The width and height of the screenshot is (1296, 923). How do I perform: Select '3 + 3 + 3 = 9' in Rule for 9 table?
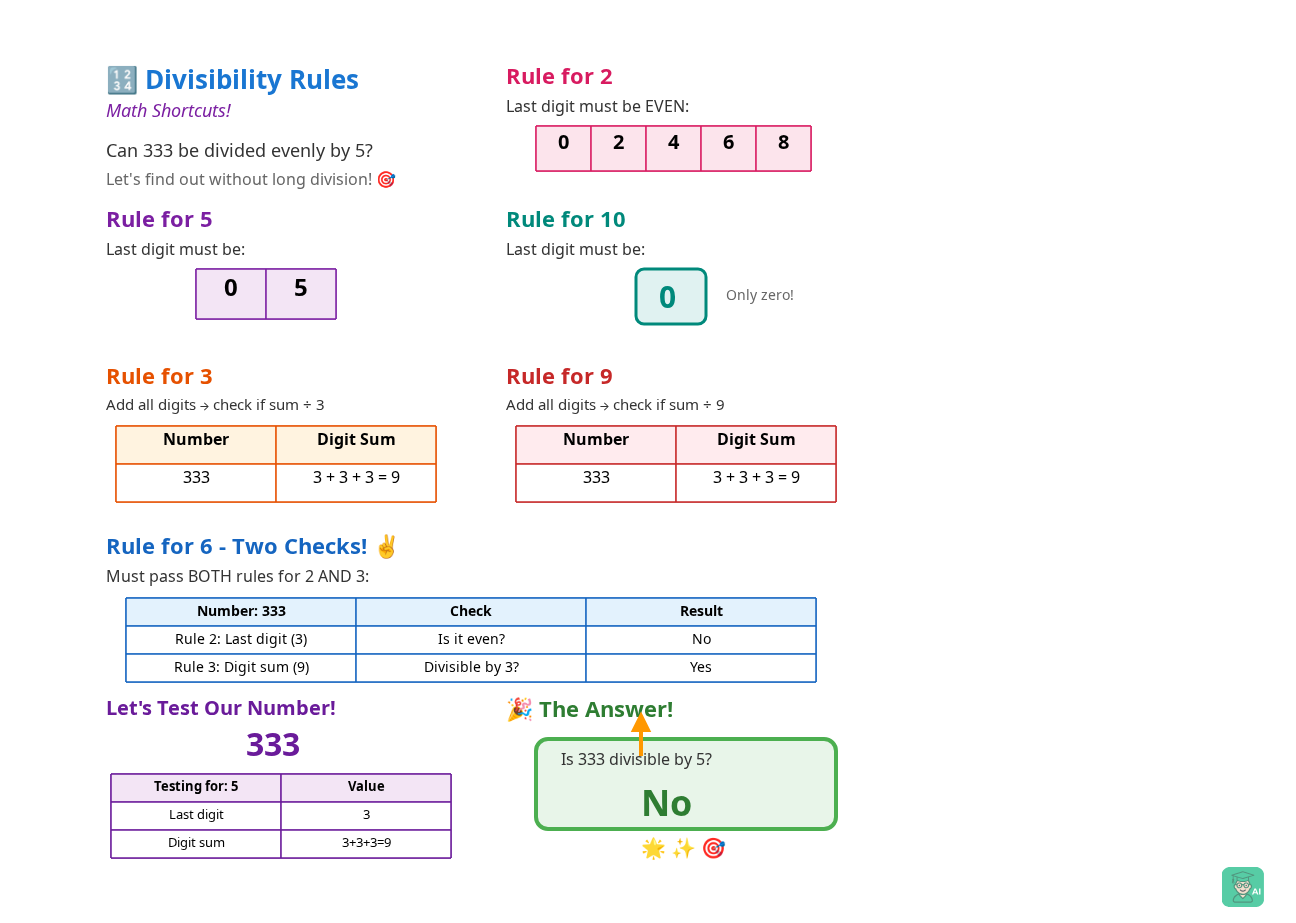click(756, 483)
